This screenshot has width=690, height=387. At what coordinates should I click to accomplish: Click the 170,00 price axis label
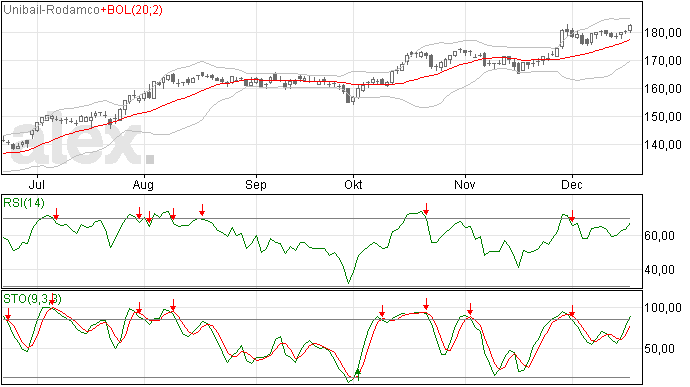[x=662, y=61]
